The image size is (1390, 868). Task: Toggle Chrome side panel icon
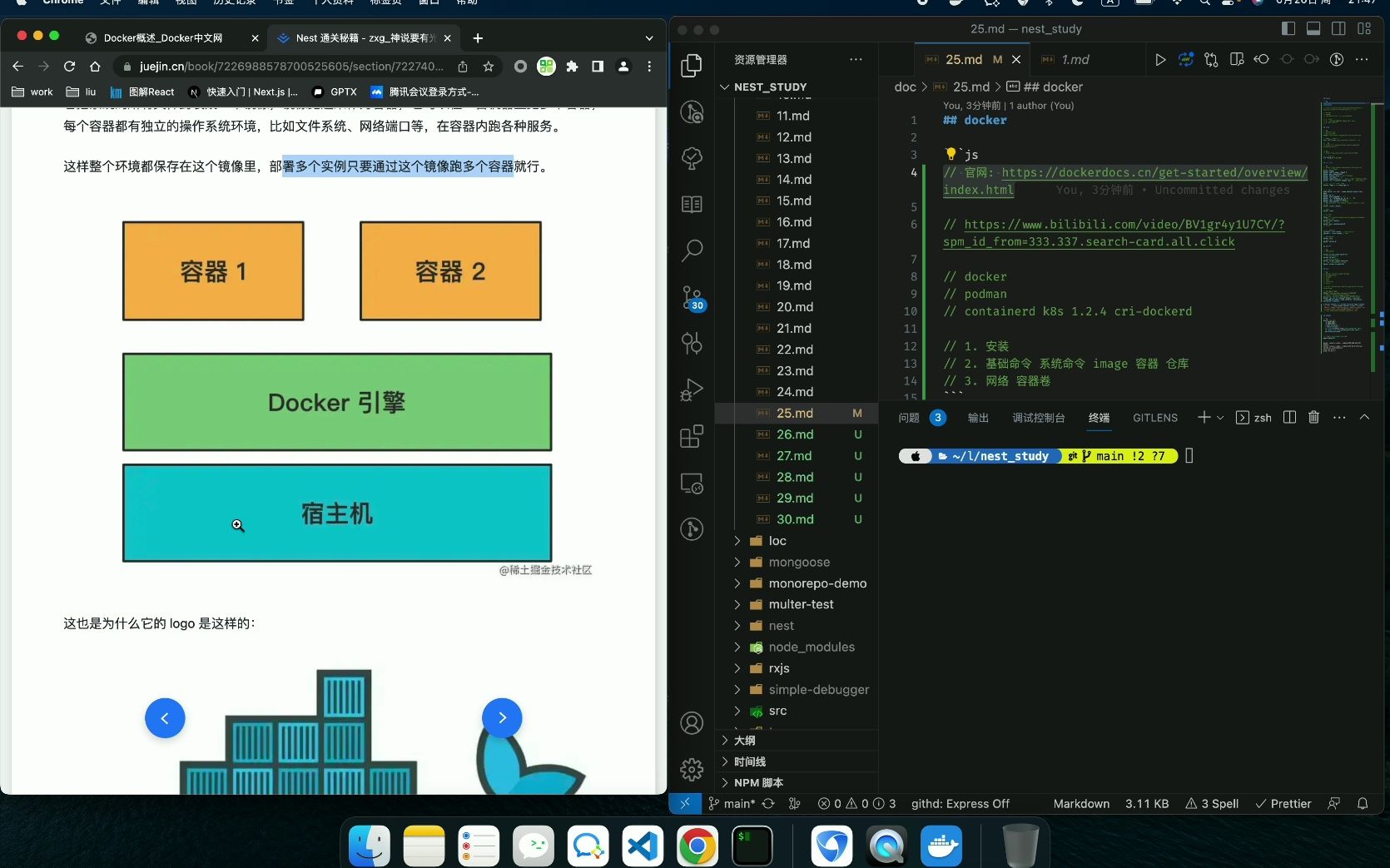598,66
